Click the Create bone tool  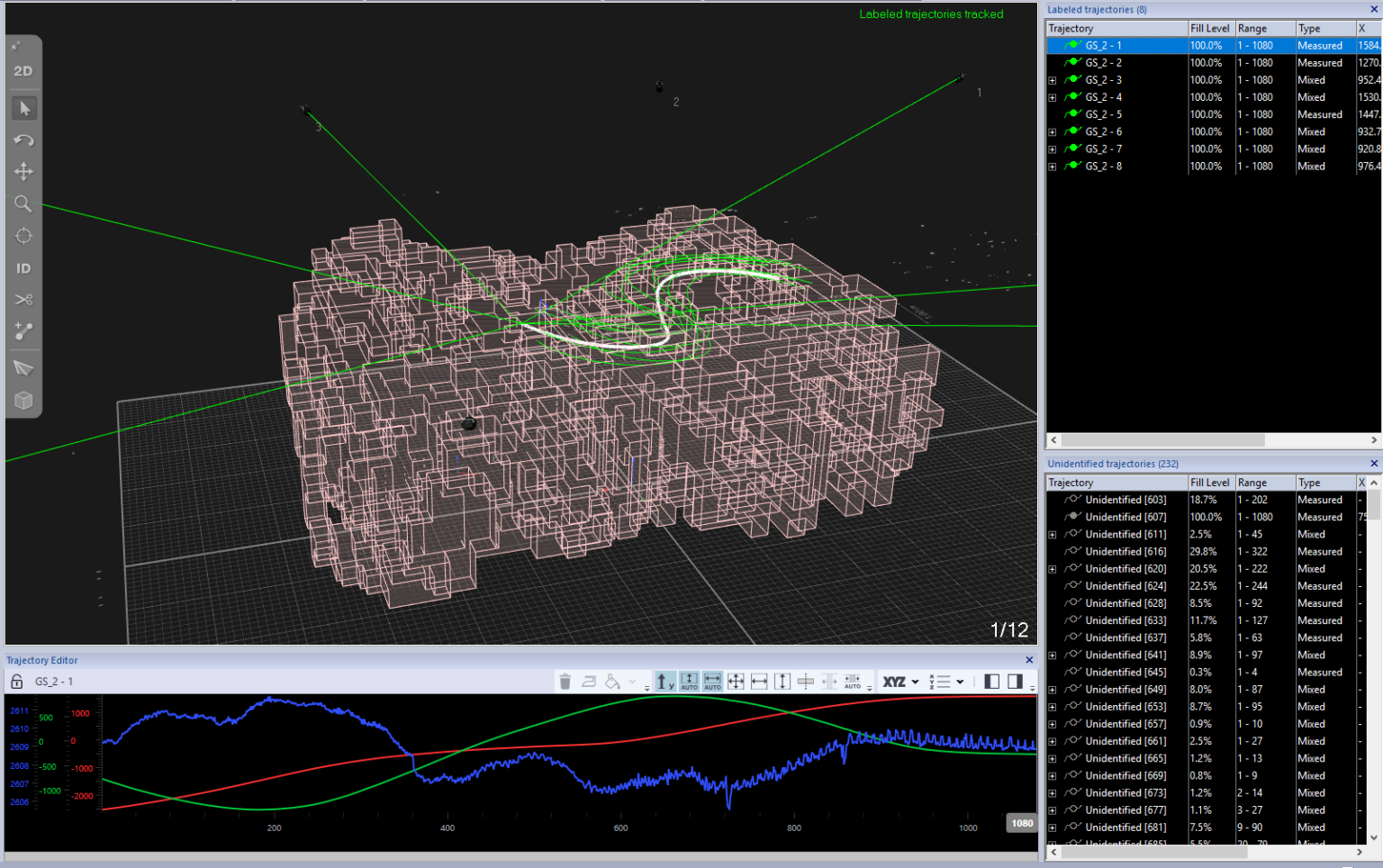(x=23, y=331)
